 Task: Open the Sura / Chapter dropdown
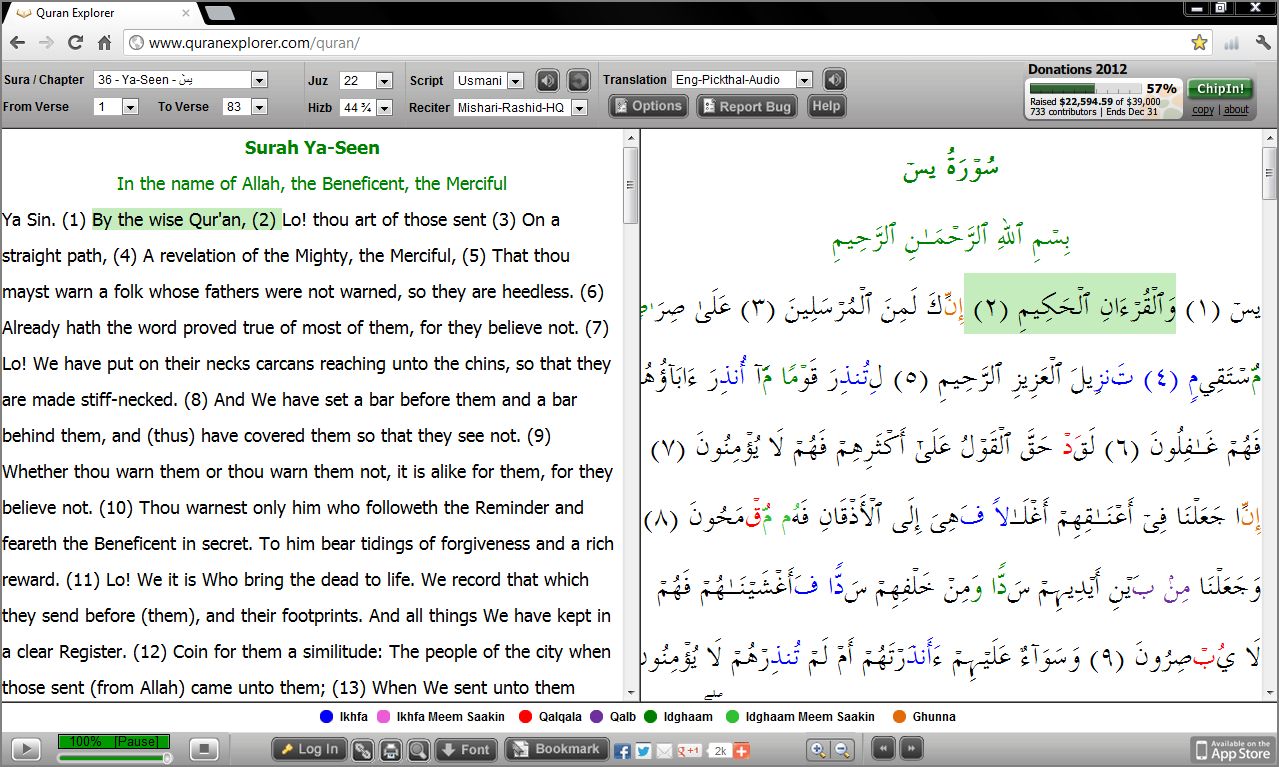[259, 80]
